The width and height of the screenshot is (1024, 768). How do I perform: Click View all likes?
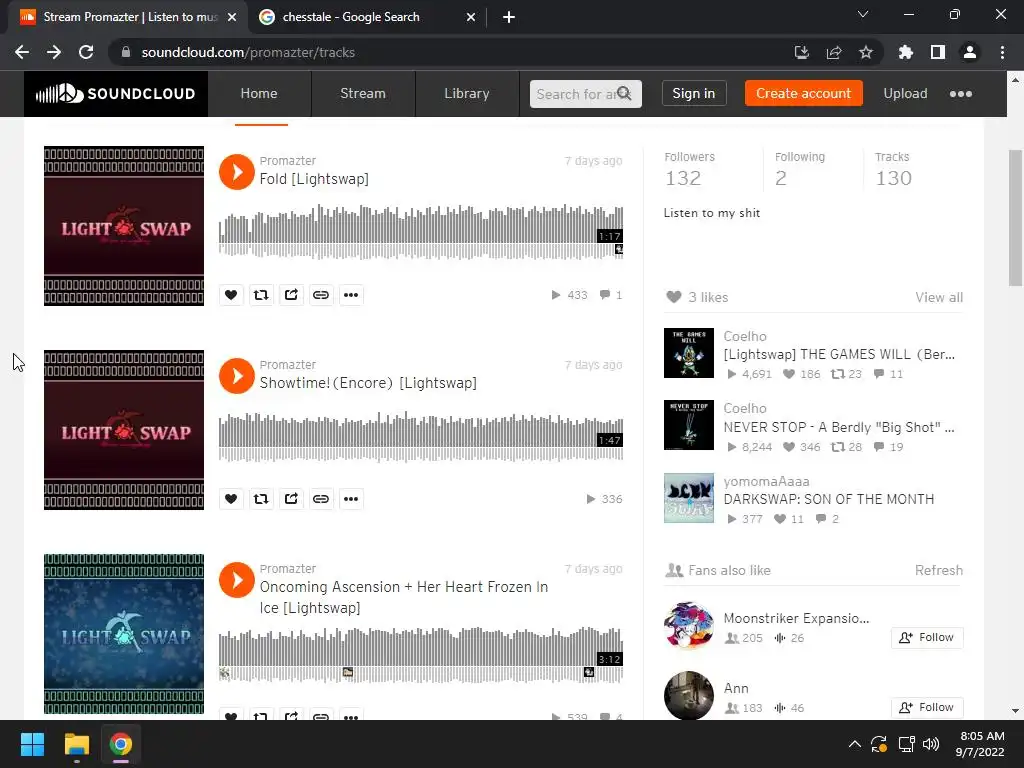tap(939, 297)
